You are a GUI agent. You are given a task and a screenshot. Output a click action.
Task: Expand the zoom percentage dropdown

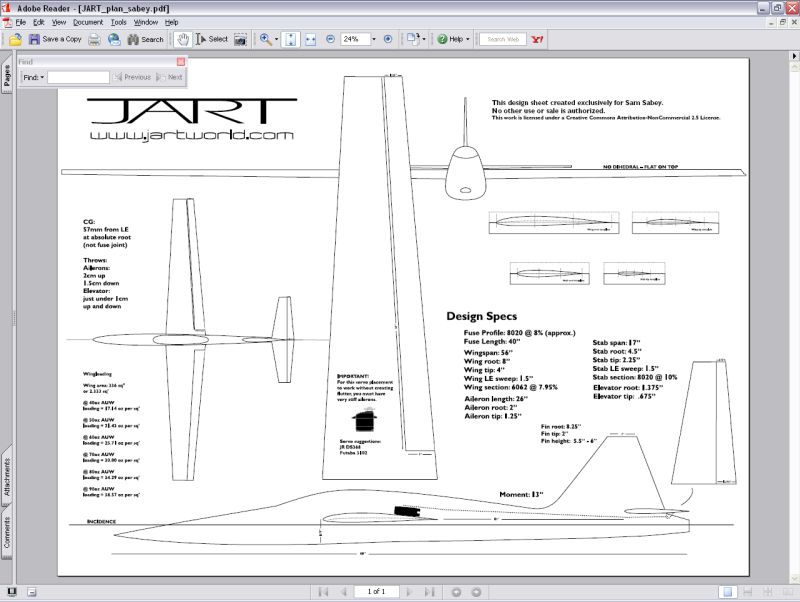374,39
